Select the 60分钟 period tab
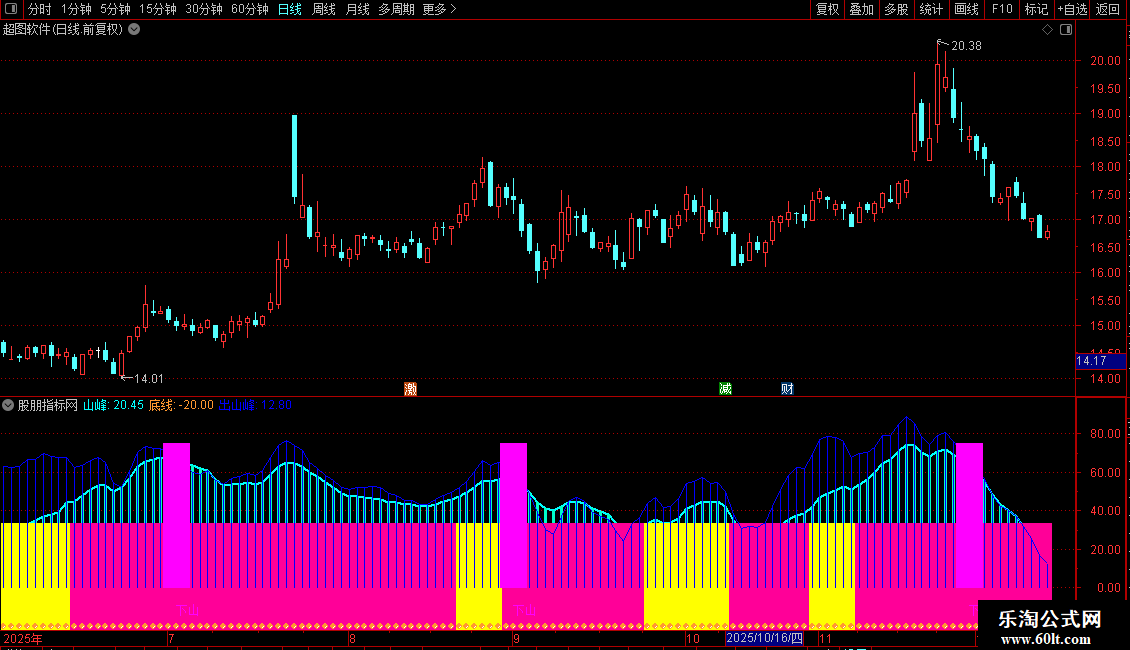Screen dimensions: 1130x650 [250, 9]
